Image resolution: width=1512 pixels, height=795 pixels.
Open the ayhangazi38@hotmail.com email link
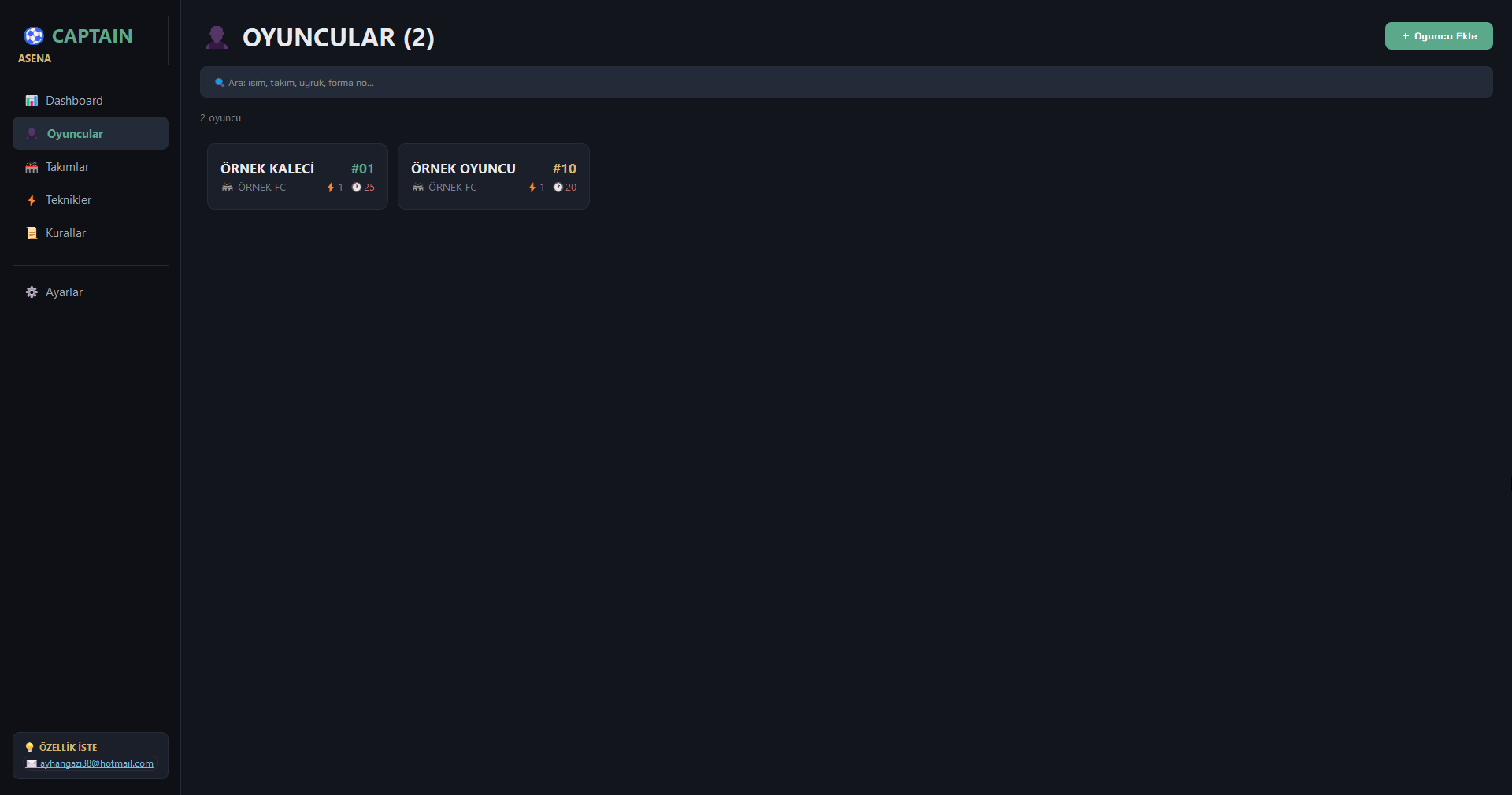point(96,763)
